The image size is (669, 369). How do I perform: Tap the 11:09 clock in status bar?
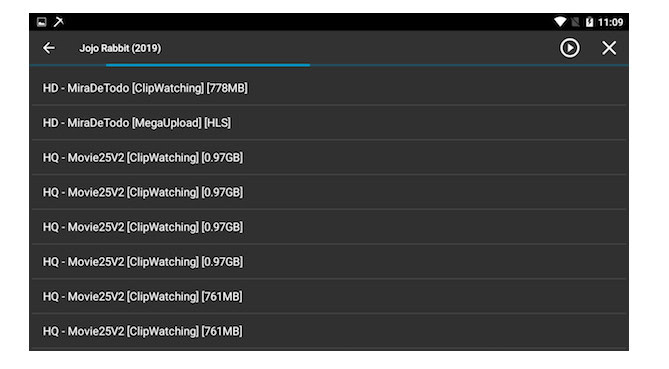(x=611, y=22)
